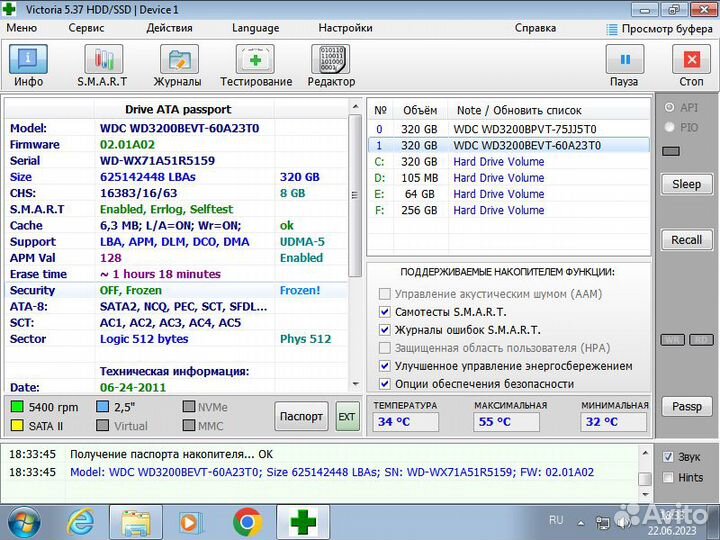This screenshot has height=540, width=720.
Task: Click the Паспорт button
Action: click(x=301, y=416)
